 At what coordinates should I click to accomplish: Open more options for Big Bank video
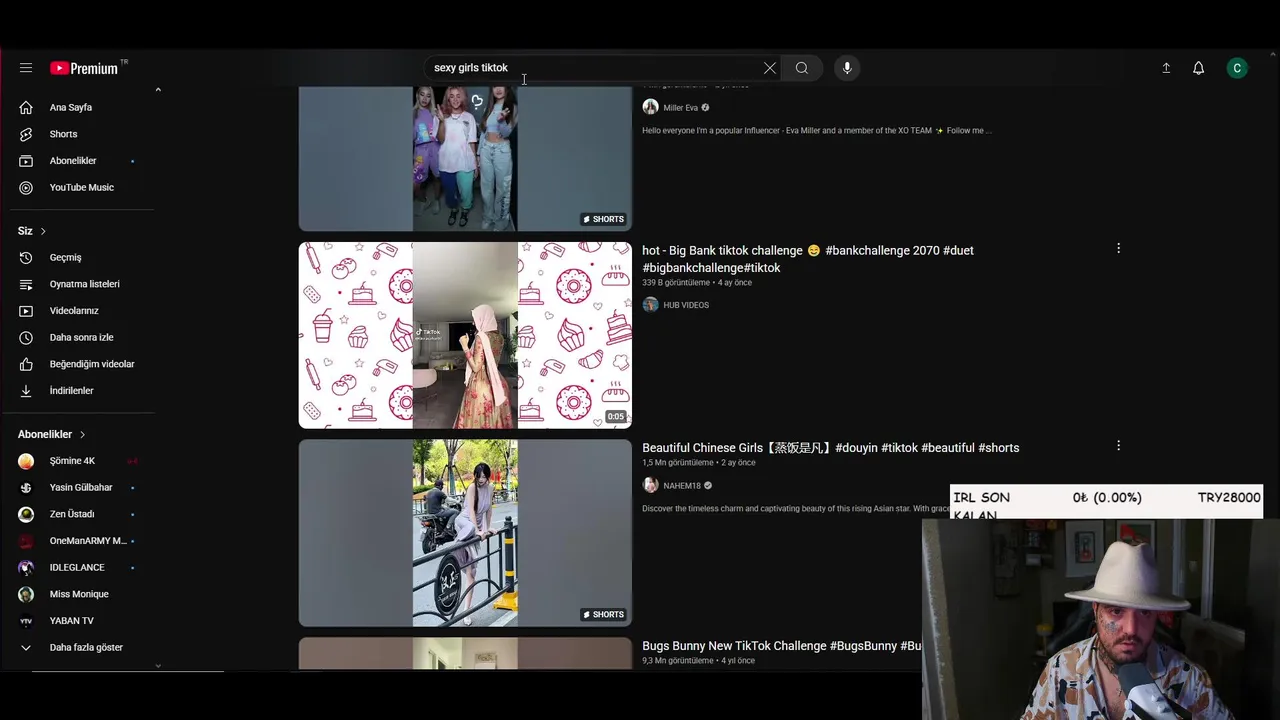[x=1118, y=248]
